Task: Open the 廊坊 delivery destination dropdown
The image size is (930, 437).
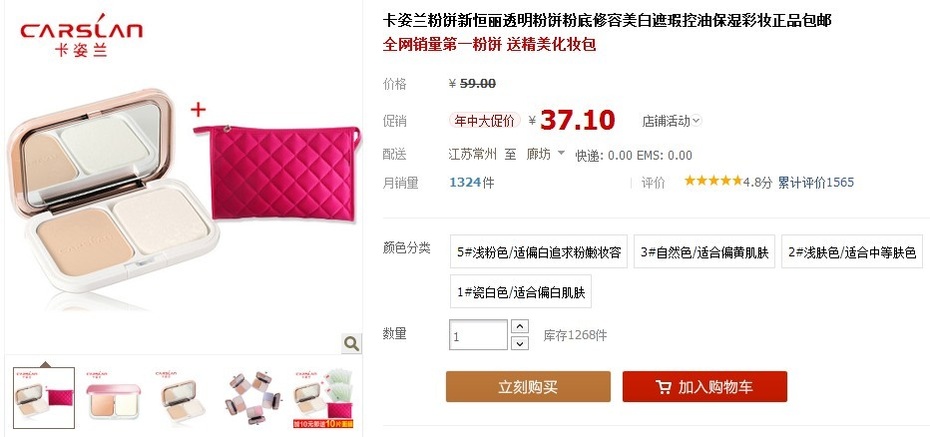Action: (546, 154)
